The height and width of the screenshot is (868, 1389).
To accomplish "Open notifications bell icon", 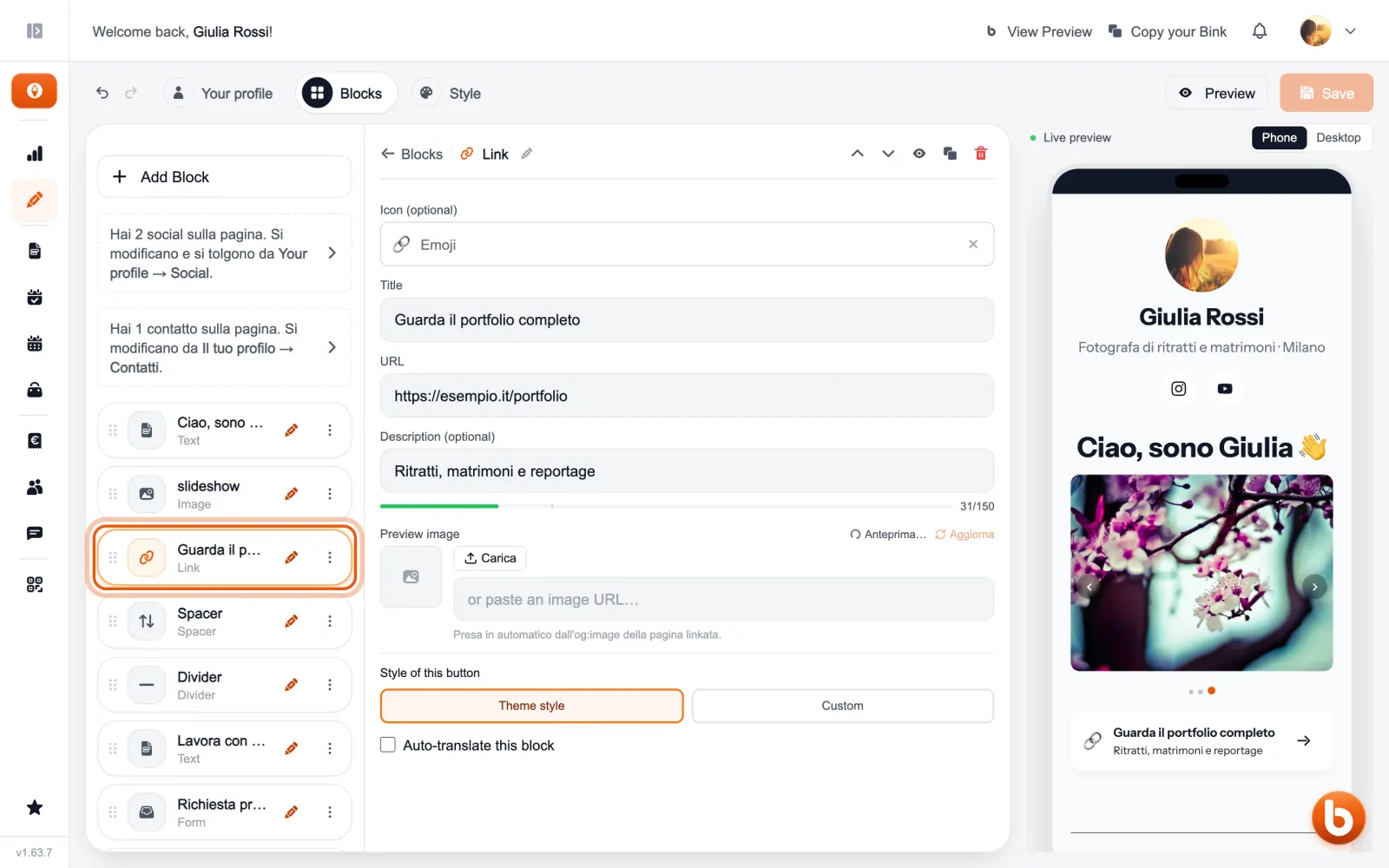I will [x=1260, y=31].
